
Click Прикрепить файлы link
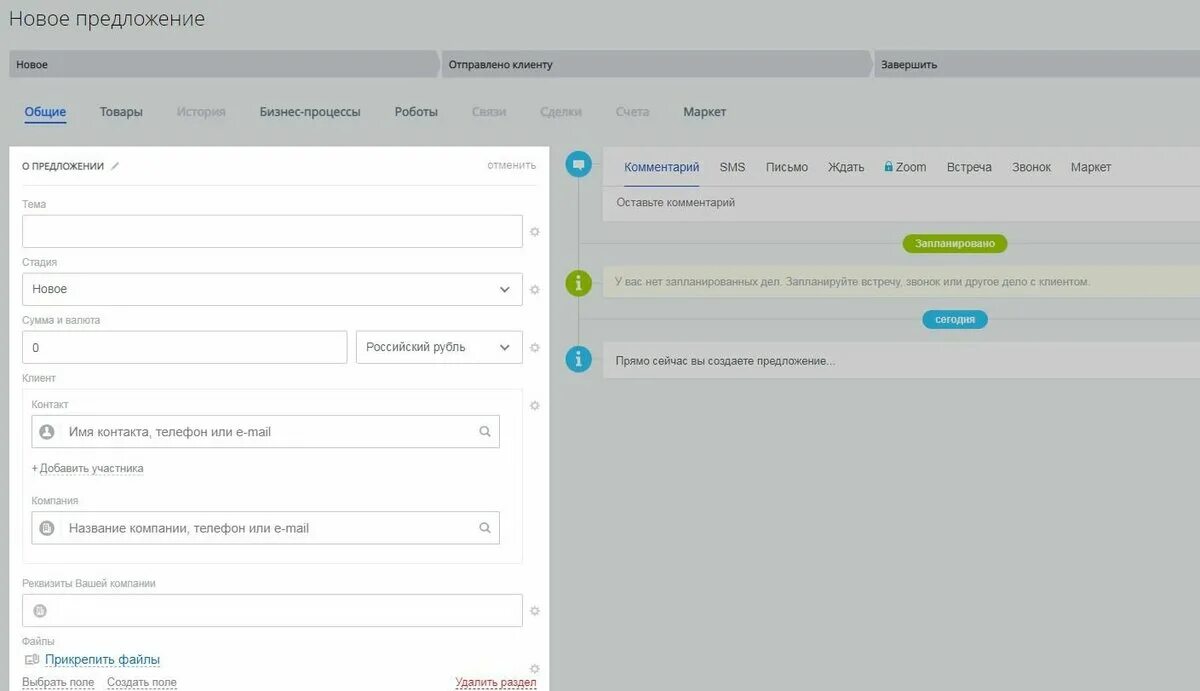(x=102, y=660)
